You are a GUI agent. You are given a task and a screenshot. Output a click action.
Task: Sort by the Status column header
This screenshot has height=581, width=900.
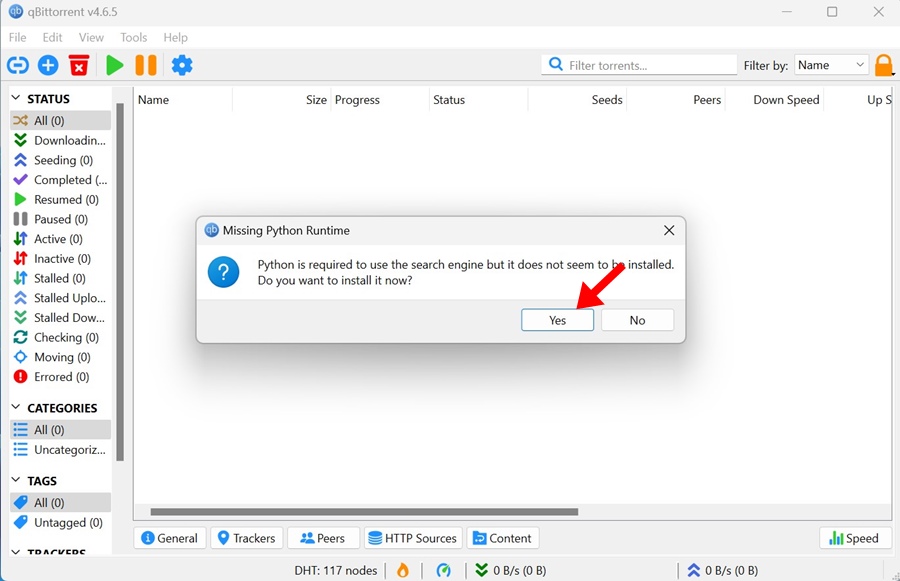(478, 99)
